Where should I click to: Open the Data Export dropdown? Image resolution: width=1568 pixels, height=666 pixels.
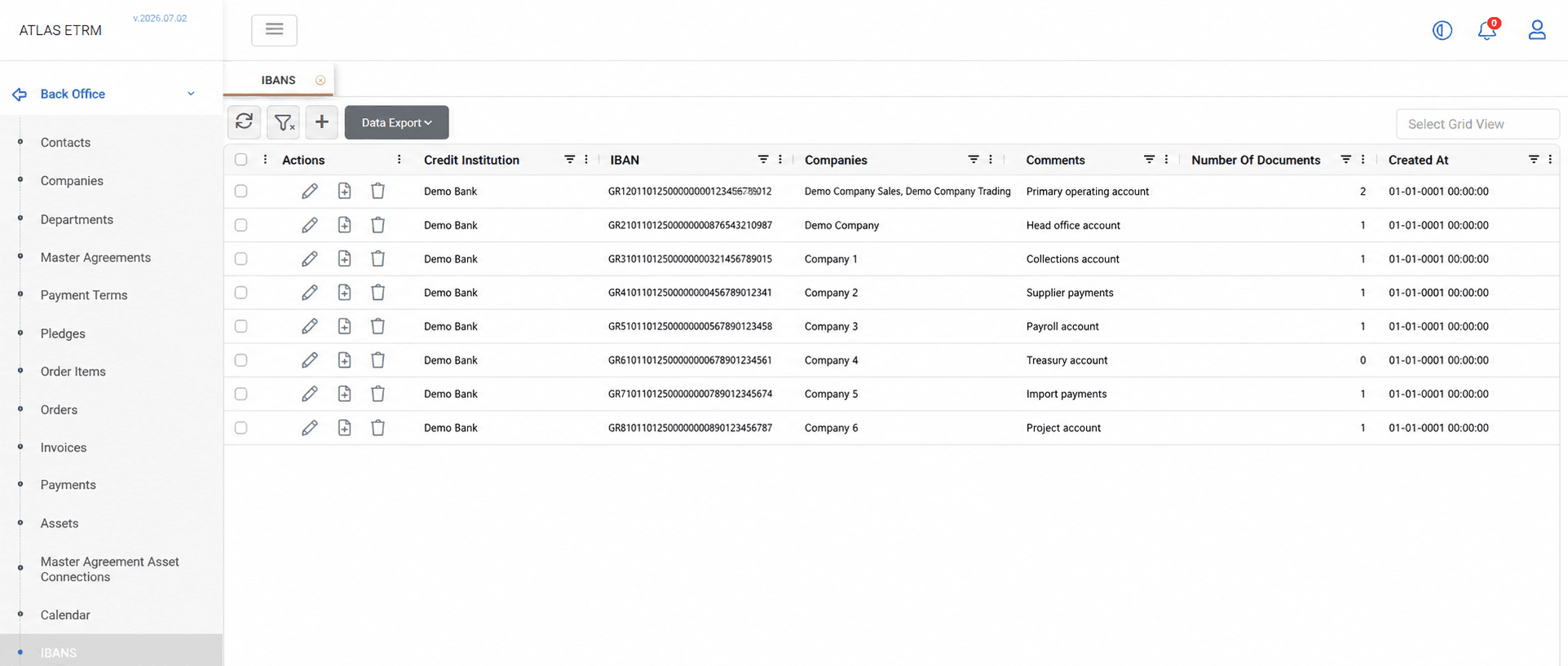pos(396,122)
